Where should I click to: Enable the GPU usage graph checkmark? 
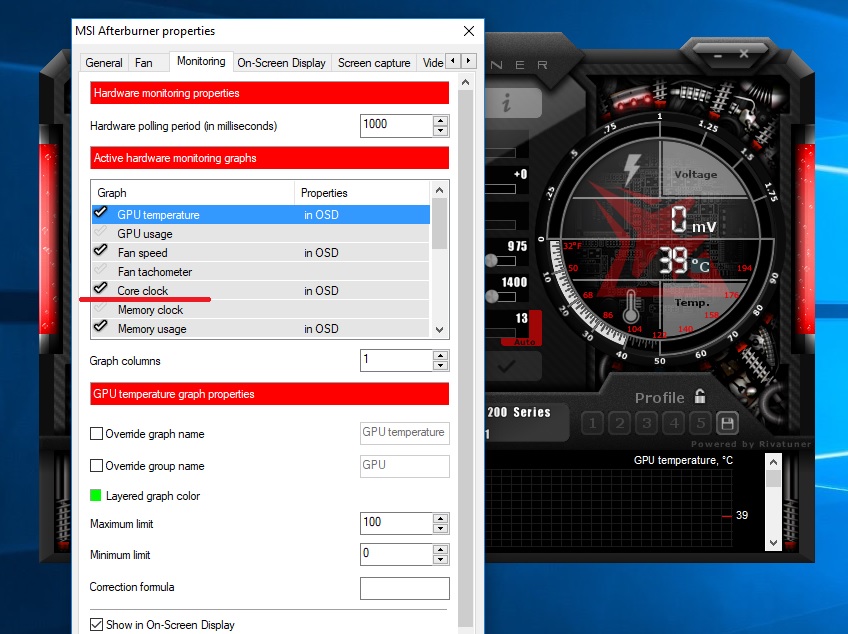101,232
